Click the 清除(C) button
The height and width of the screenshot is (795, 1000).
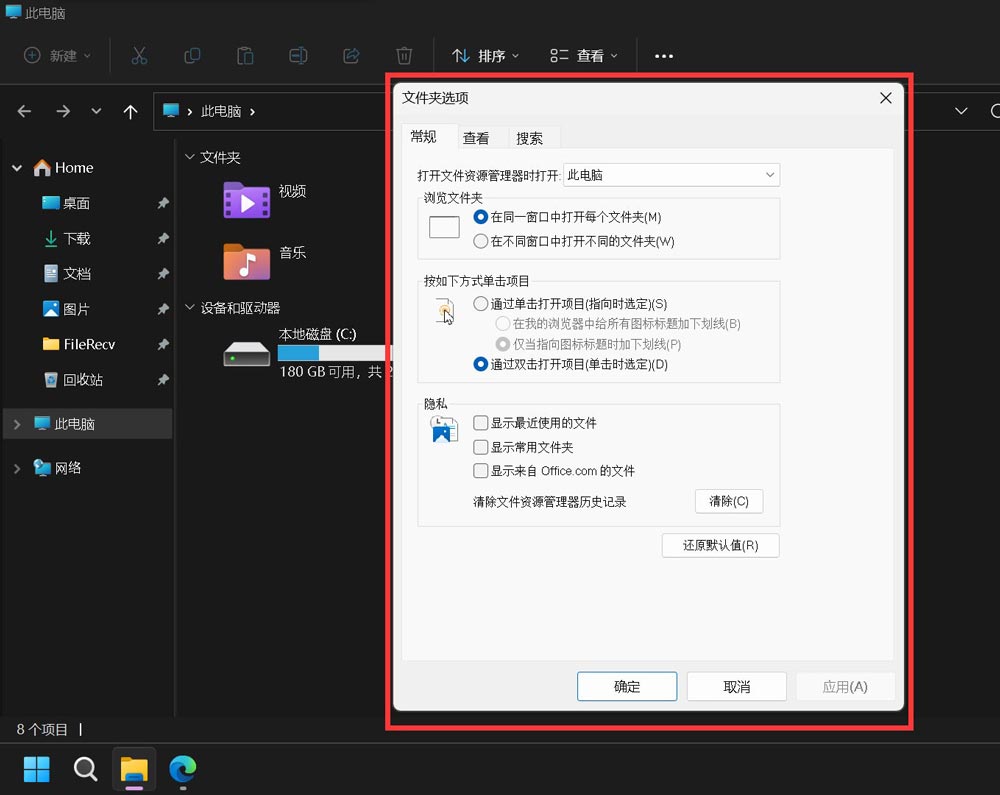pos(729,501)
